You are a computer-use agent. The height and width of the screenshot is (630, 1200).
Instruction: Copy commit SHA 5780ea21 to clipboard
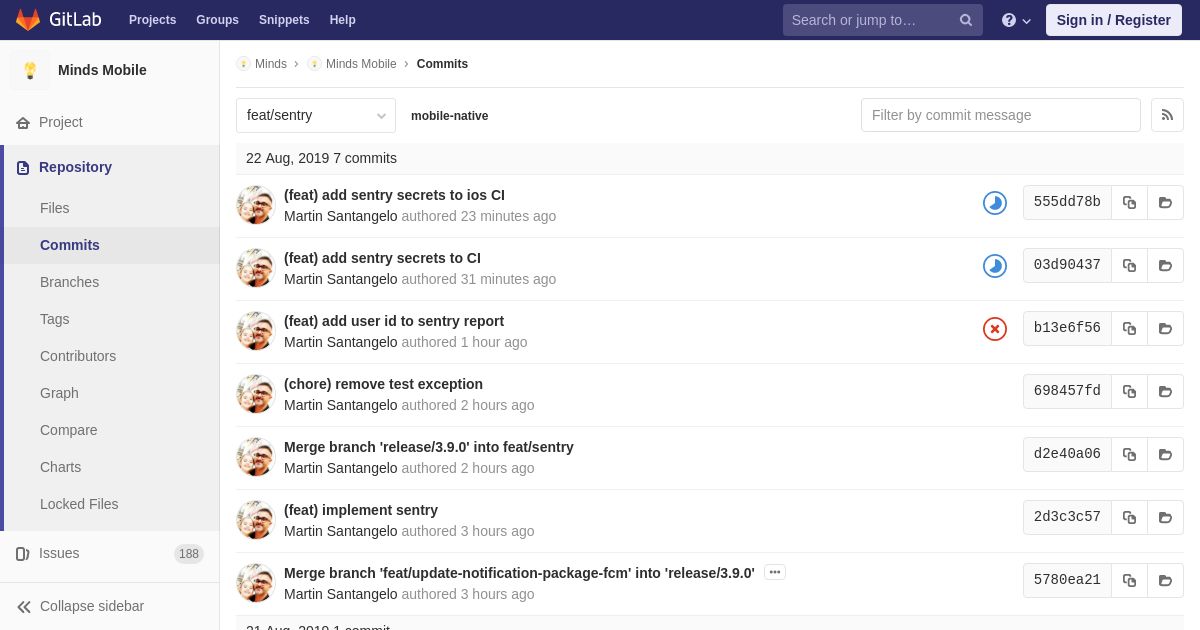coord(1129,580)
